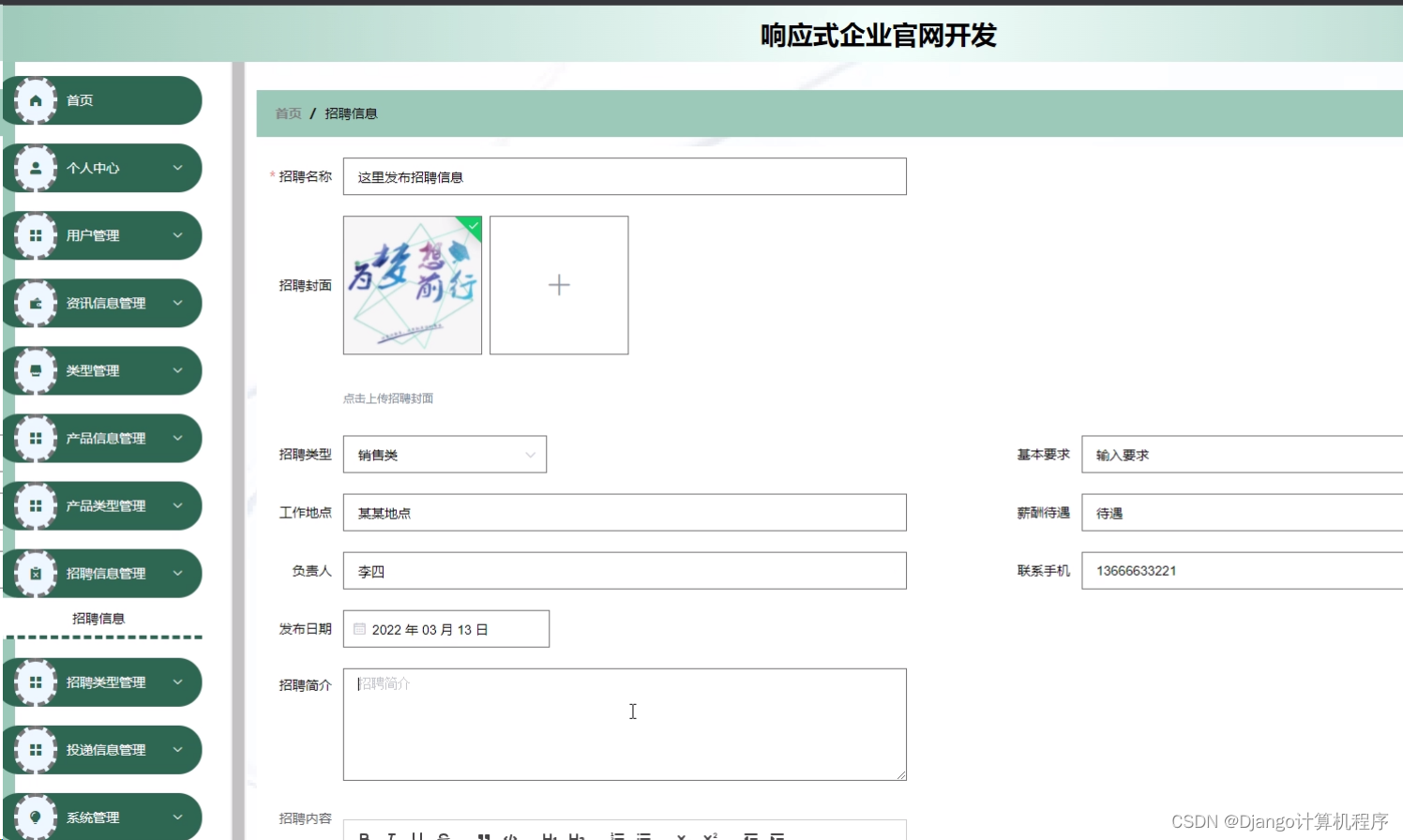
Task: Click the green checkmark on the uploaded cover
Action: click(x=472, y=226)
